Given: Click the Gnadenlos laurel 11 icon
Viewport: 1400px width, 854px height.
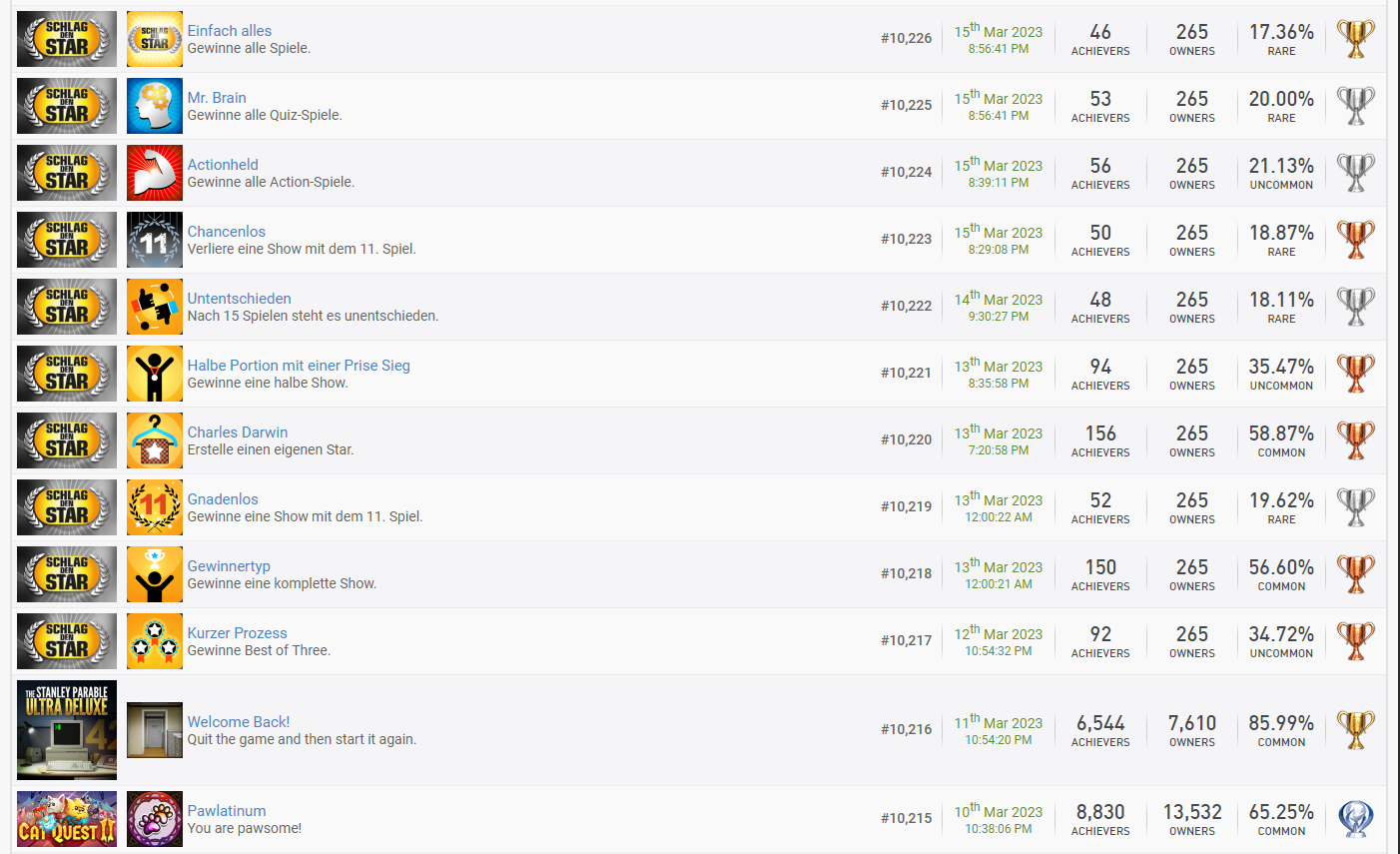Looking at the screenshot, I should coord(155,507).
